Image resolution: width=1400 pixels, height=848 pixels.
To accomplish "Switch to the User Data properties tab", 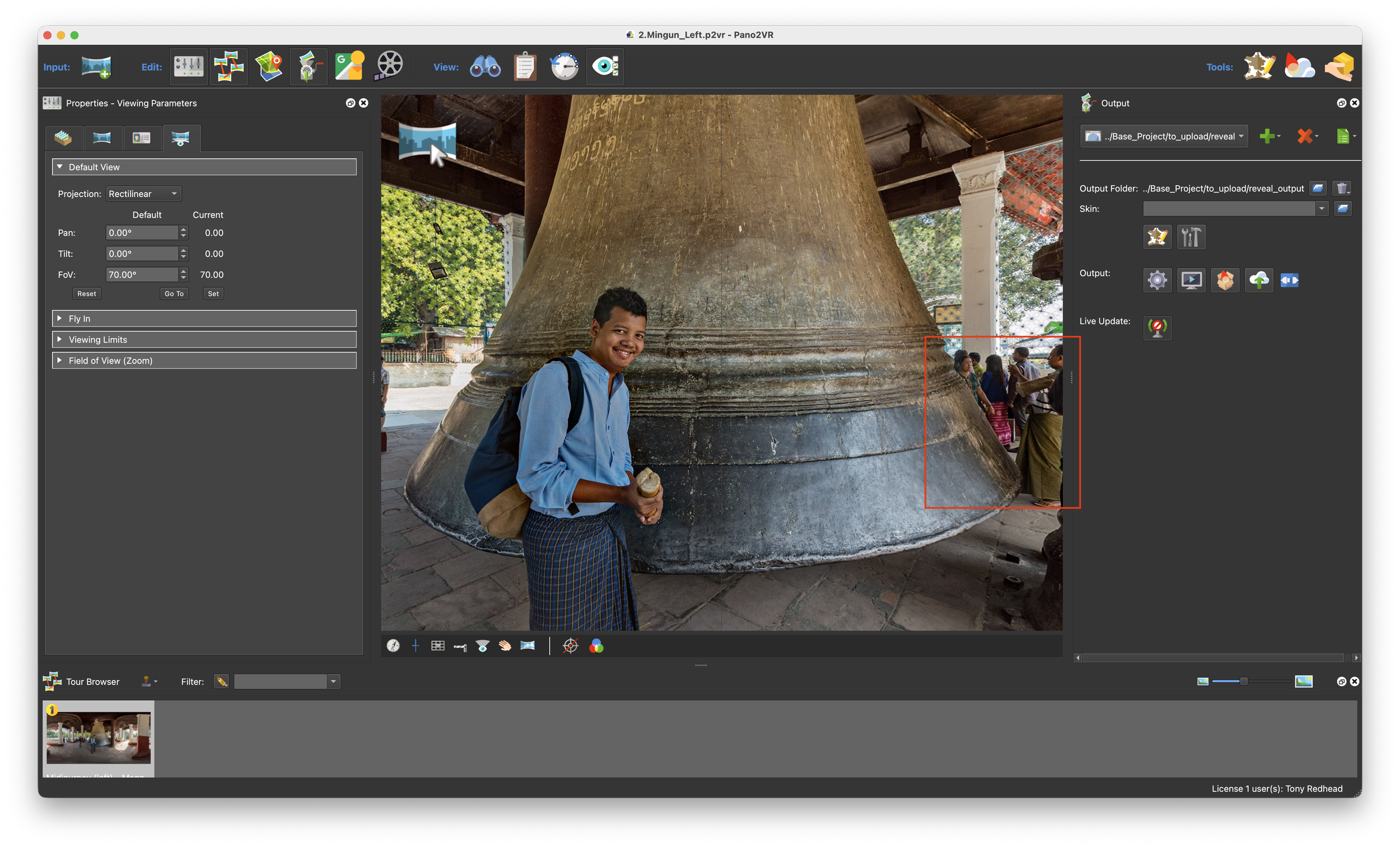I will point(141,138).
